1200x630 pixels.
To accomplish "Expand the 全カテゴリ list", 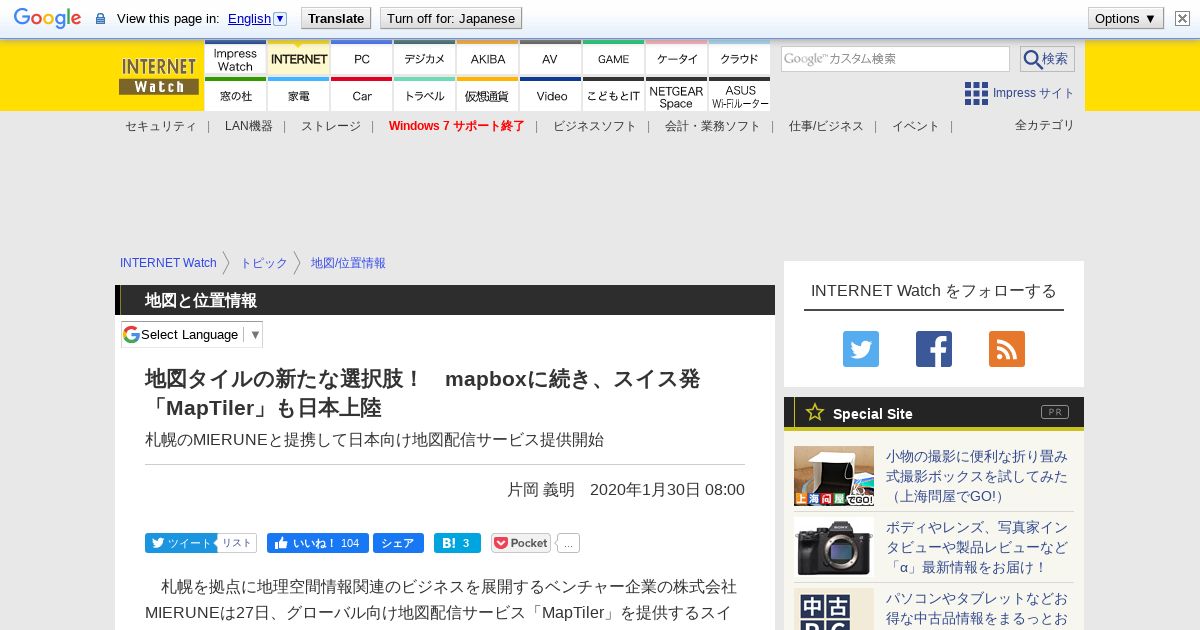I will [1044, 125].
